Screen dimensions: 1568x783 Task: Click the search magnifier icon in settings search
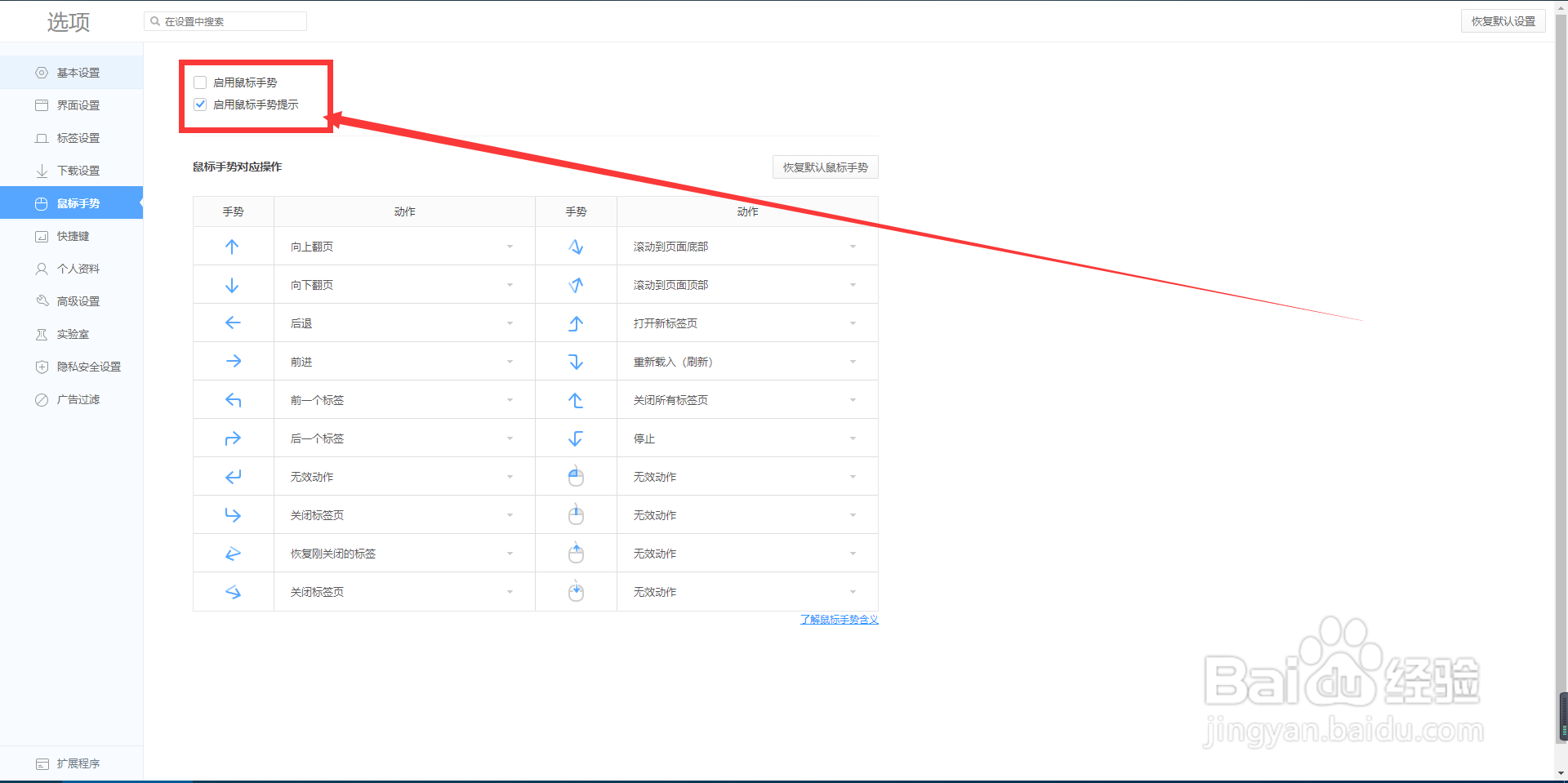pos(155,21)
